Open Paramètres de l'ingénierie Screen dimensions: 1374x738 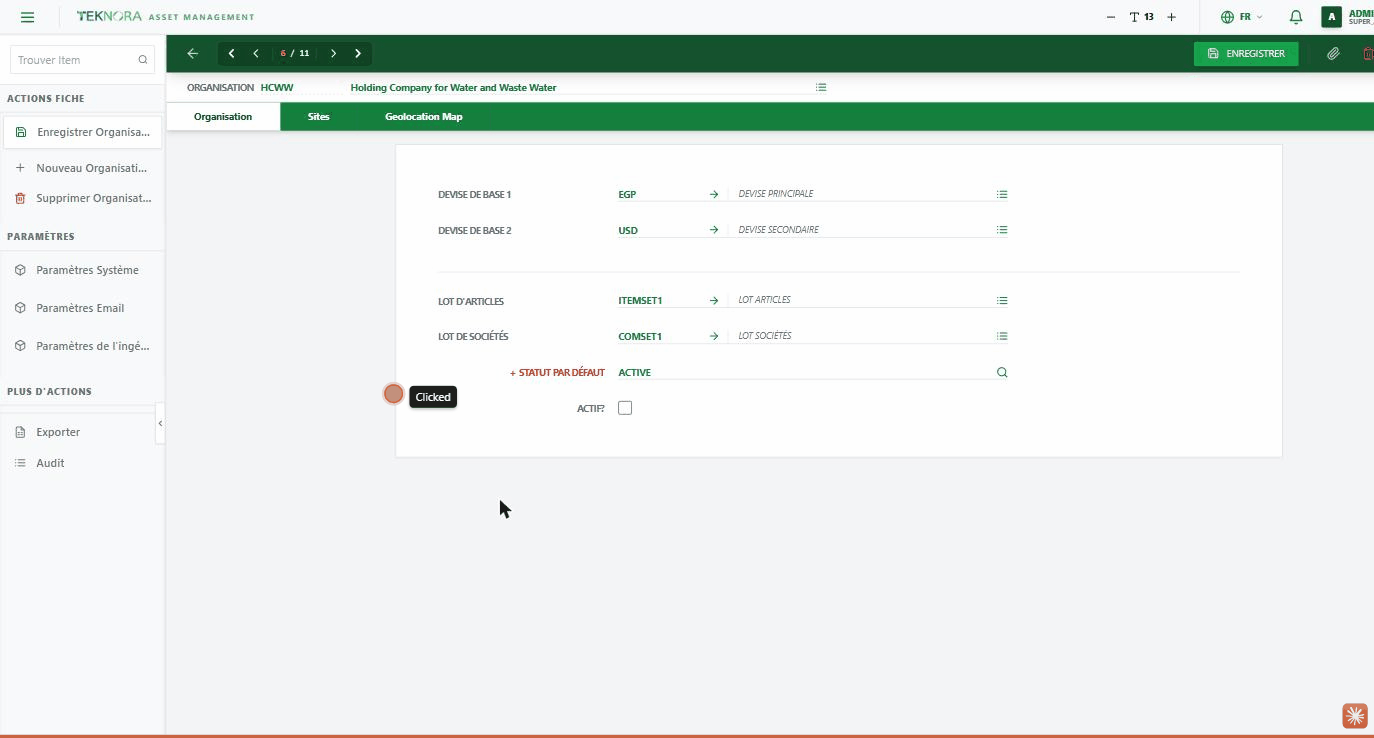click(82, 346)
